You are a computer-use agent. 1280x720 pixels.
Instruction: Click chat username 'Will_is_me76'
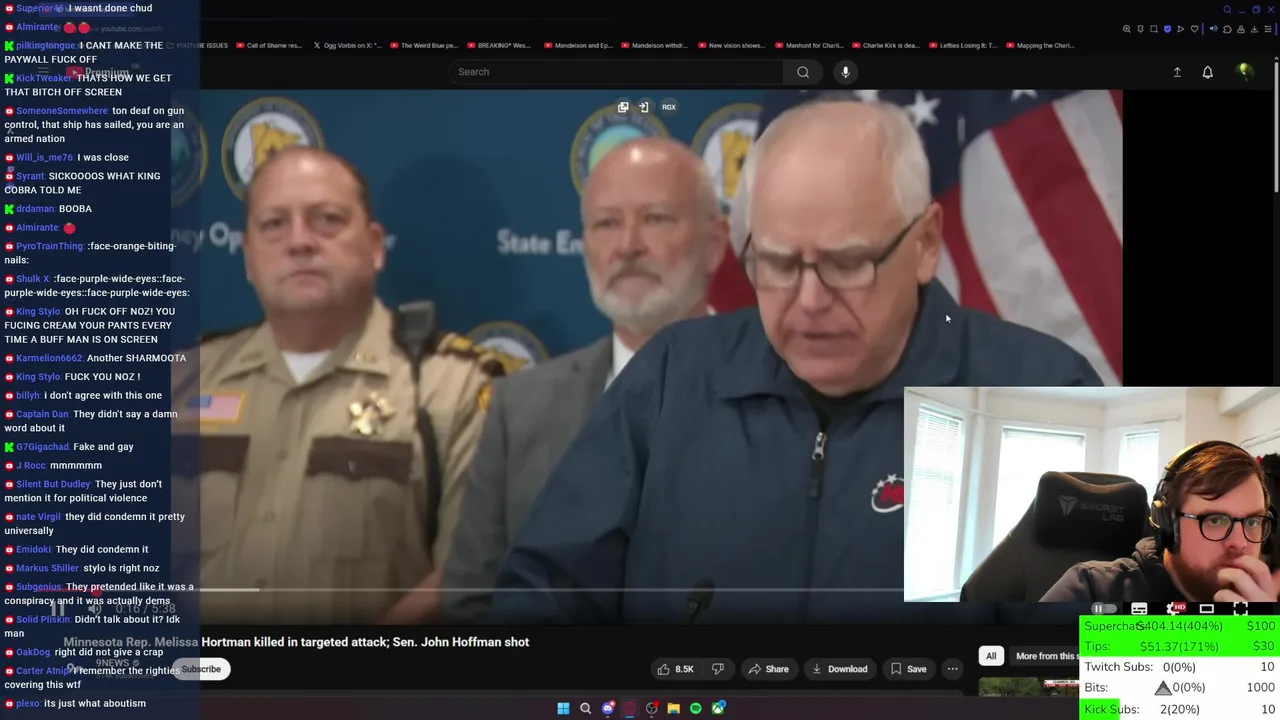click(x=44, y=157)
